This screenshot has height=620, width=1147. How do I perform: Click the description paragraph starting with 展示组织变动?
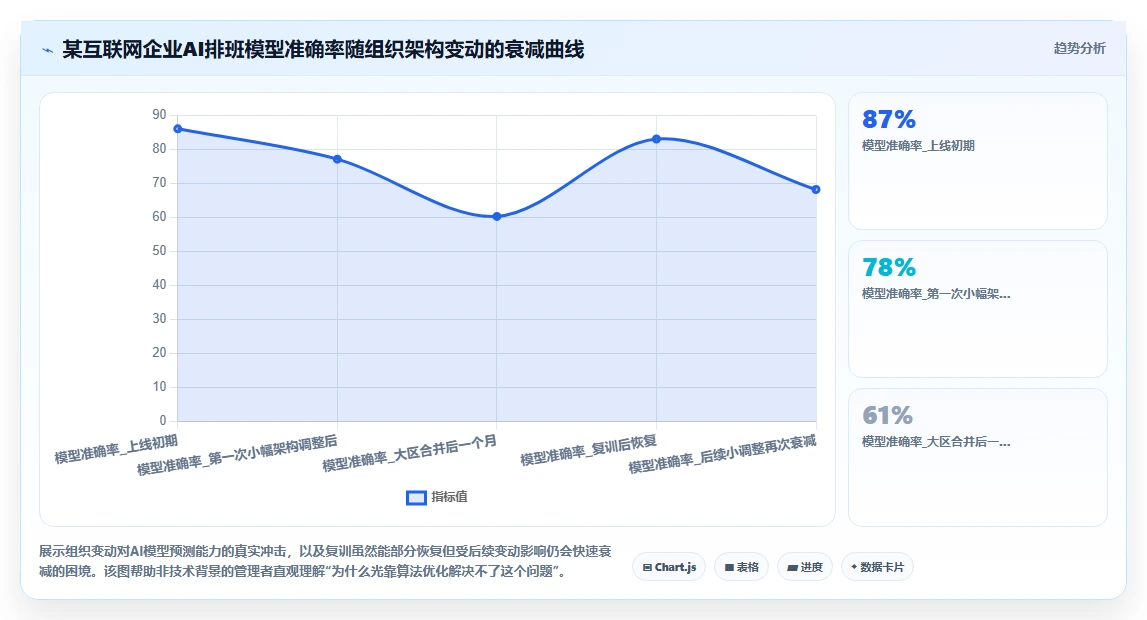tap(326, 562)
